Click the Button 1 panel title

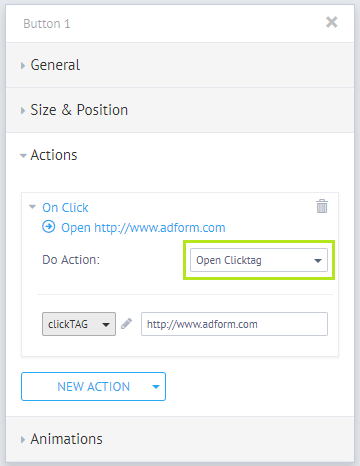(47, 24)
